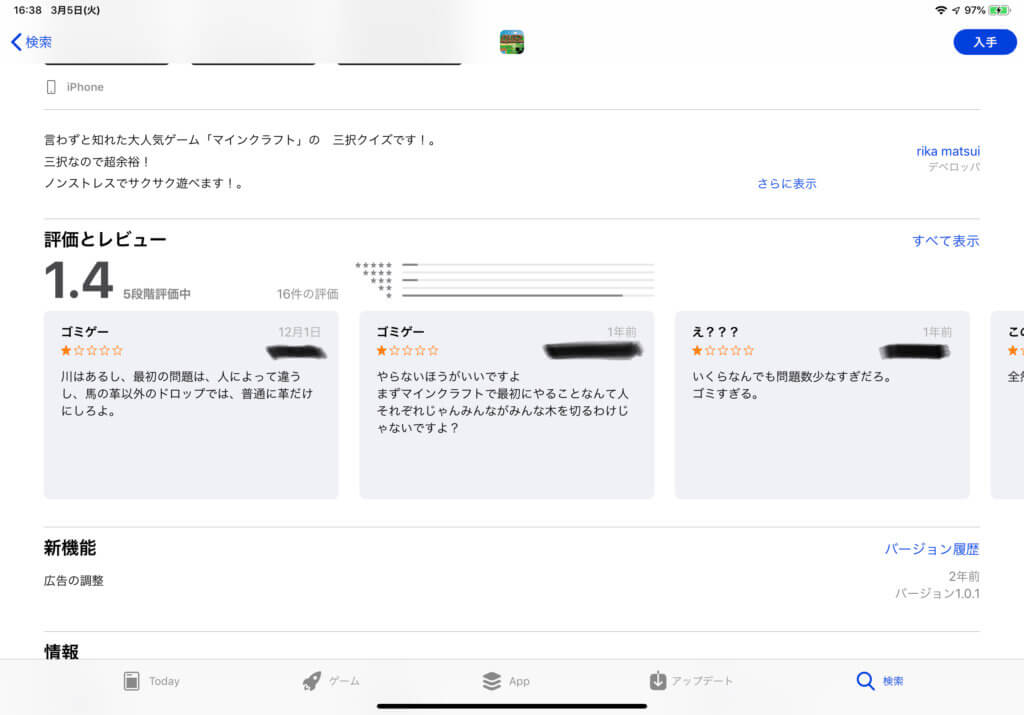Tap the iPhone device icon
1024x715 pixels.
click(51, 87)
